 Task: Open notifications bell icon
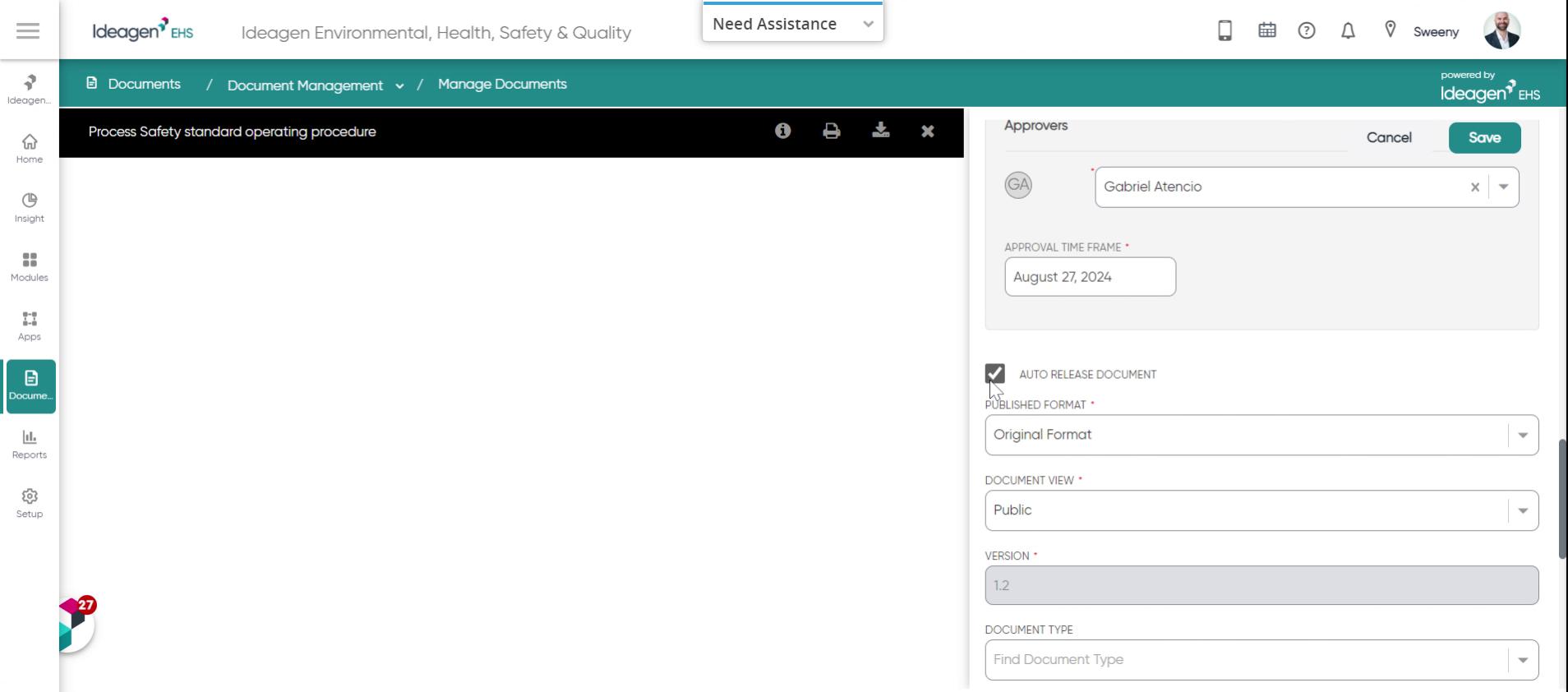pos(1348,30)
